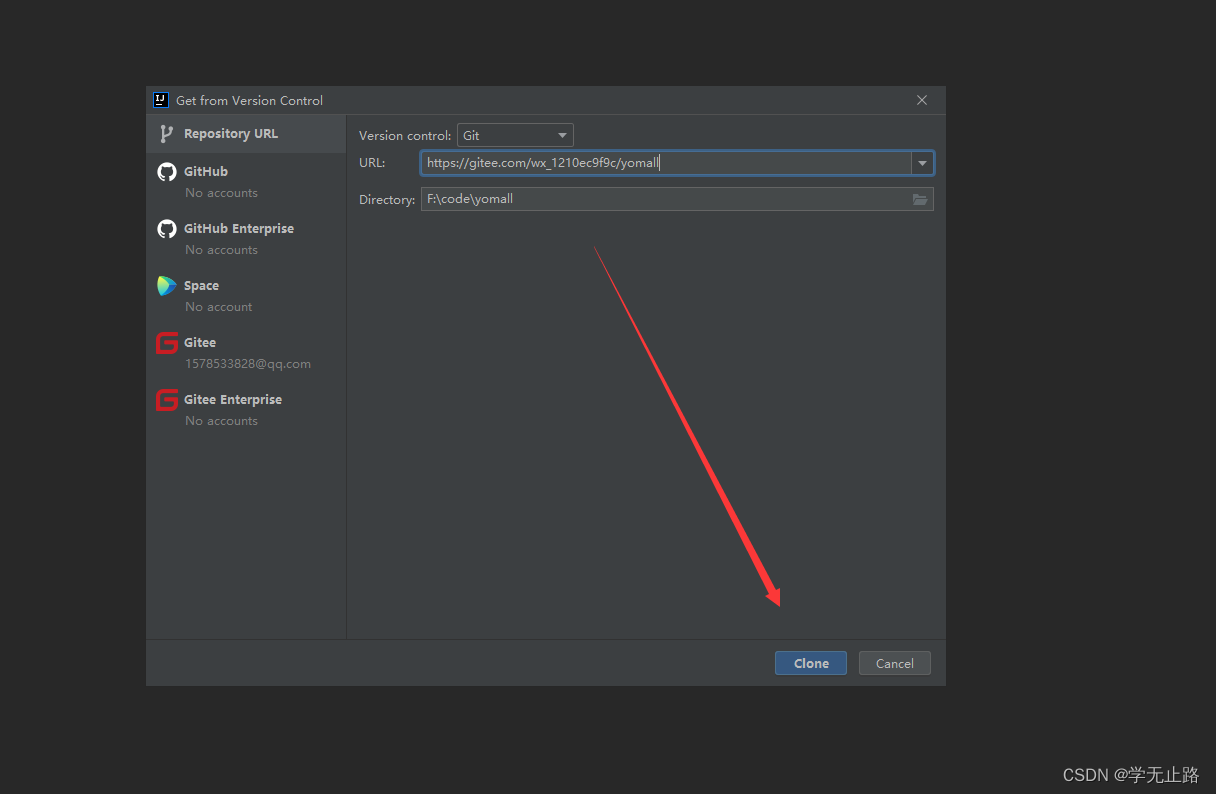The image size is (1216, 794).
Task: Click the Cancel button
Action: (x=895, y=663)
